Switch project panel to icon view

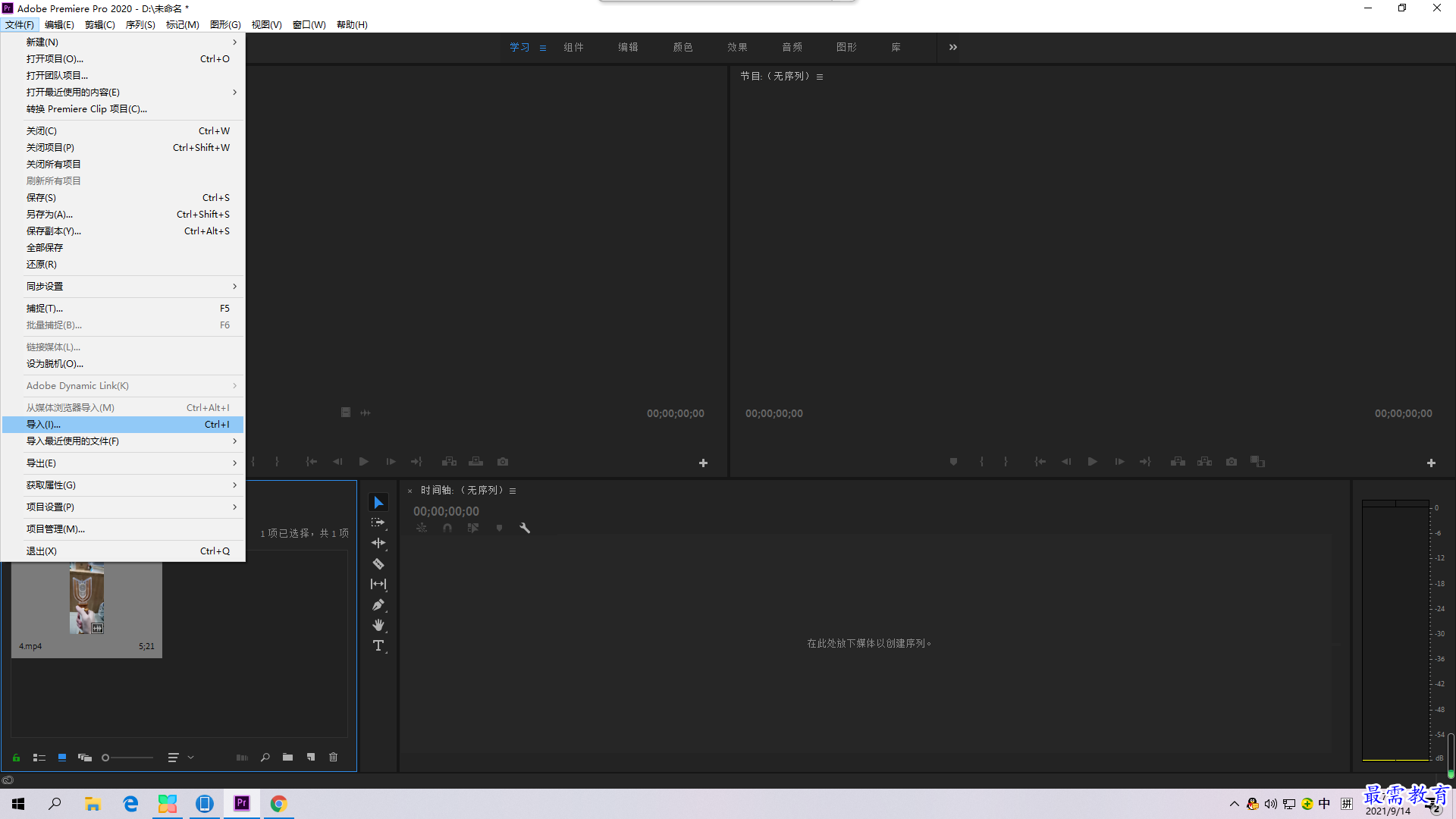pos(62,758)
